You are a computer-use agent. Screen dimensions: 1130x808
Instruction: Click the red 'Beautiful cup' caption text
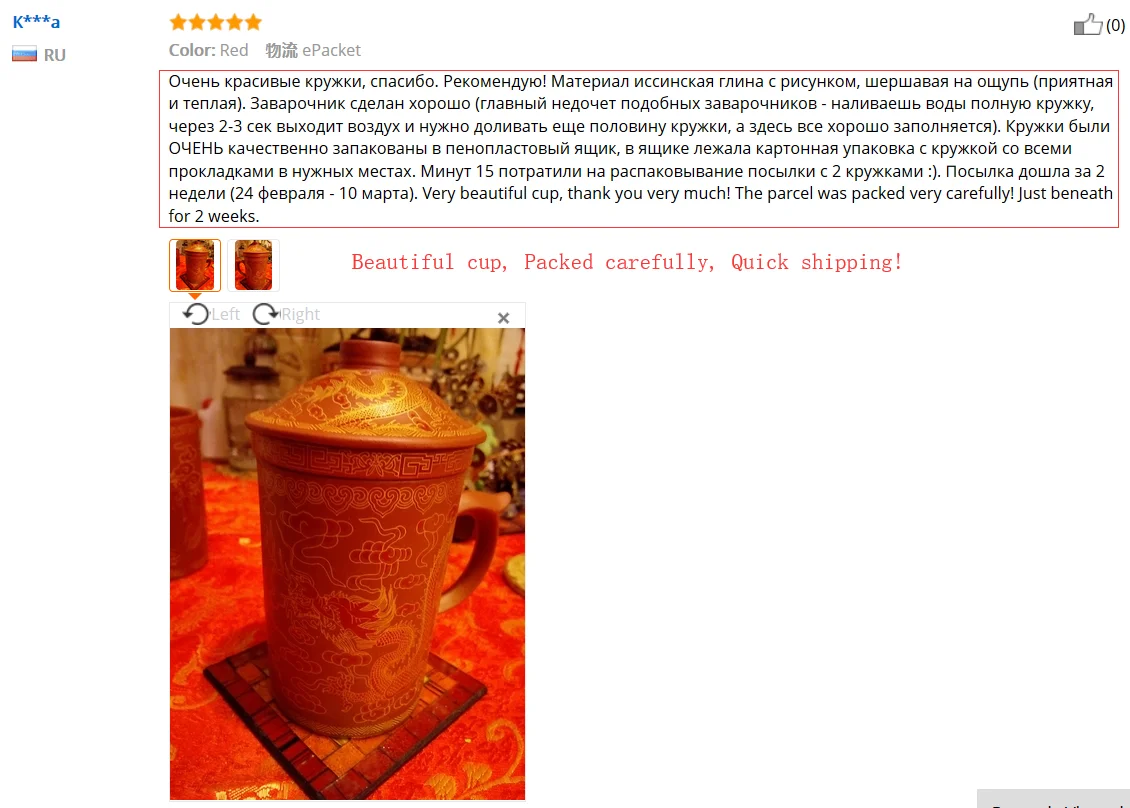pyautogui.click(x=626, y=262)
